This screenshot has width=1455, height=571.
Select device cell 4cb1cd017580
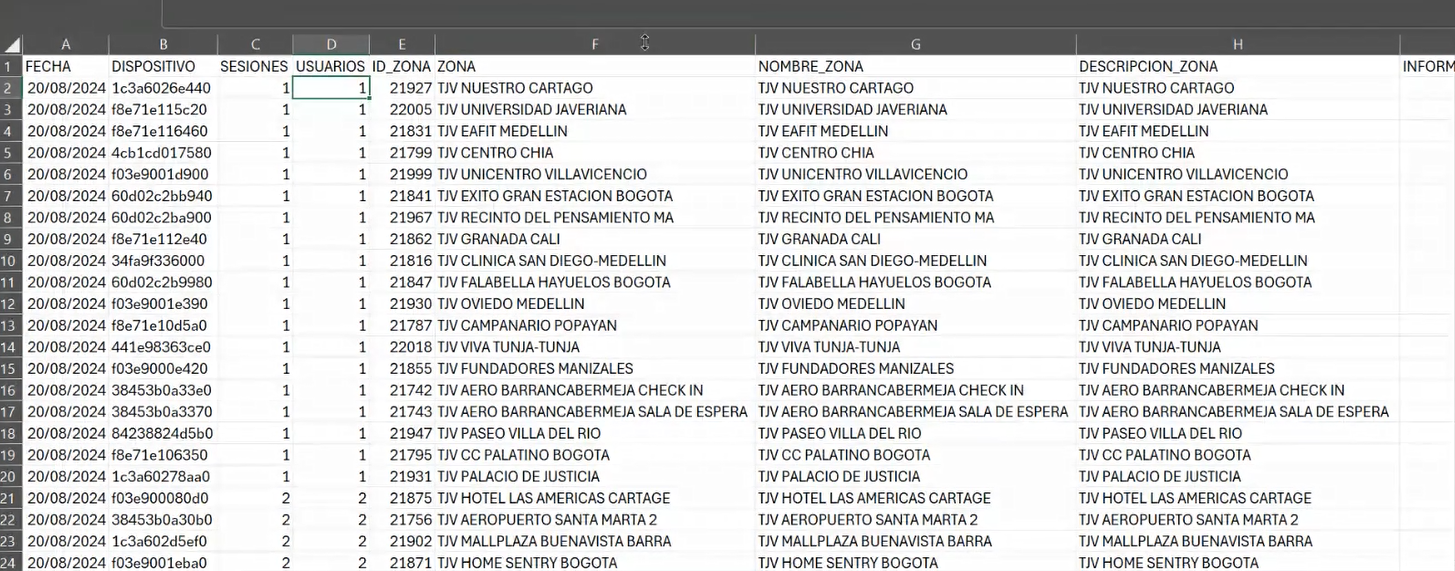[163, 153]
